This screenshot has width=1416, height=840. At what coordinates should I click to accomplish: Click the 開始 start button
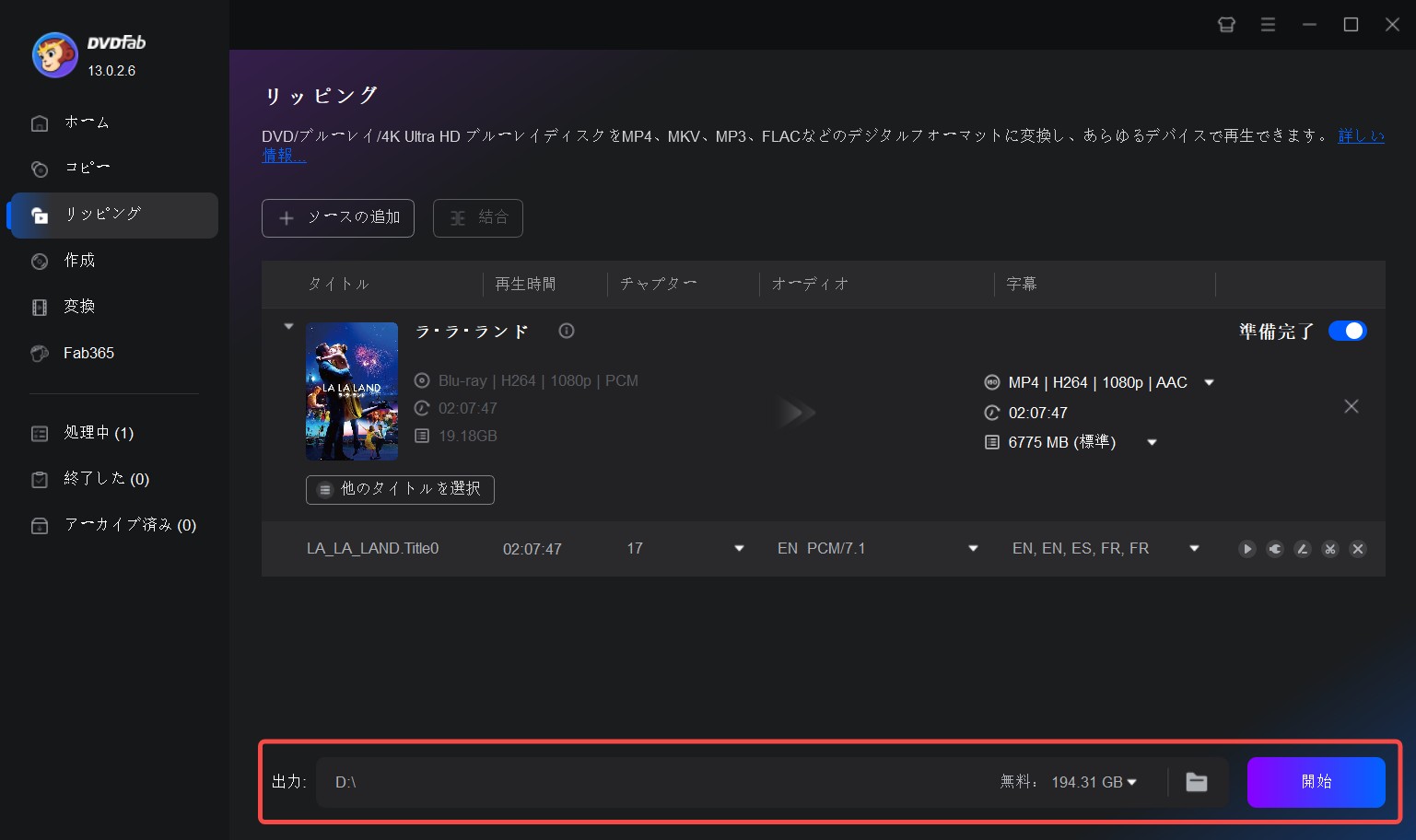[x=1317, y=782]
